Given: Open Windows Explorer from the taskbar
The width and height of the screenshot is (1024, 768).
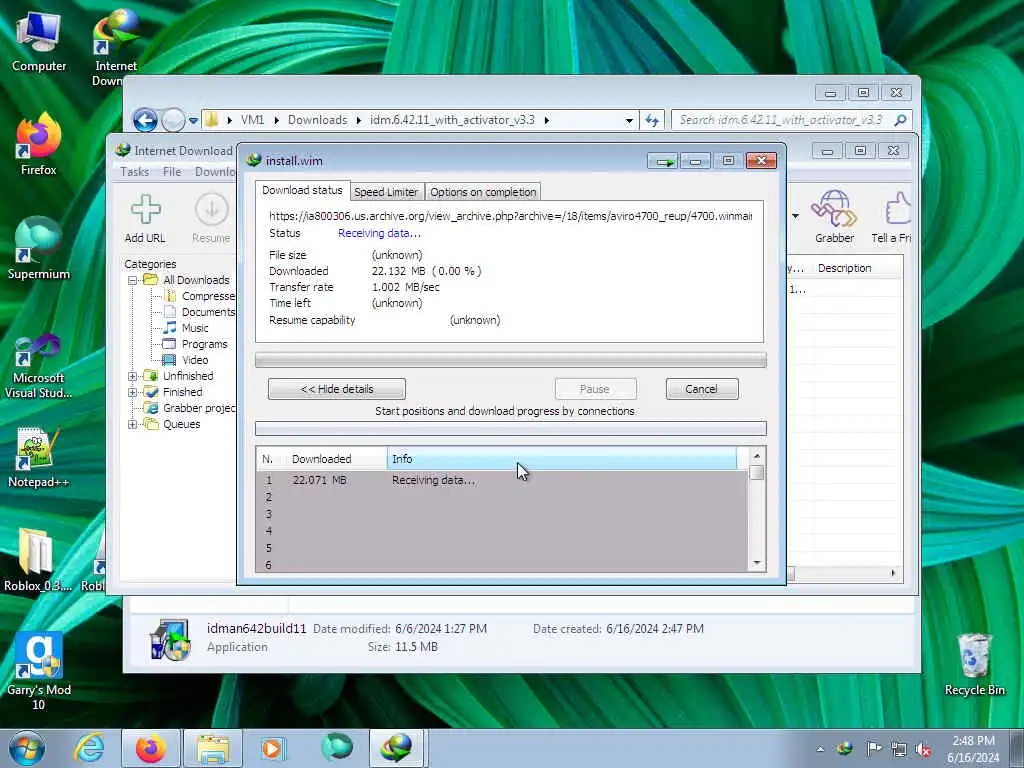Looking at the screenshot, I should 213,748.
